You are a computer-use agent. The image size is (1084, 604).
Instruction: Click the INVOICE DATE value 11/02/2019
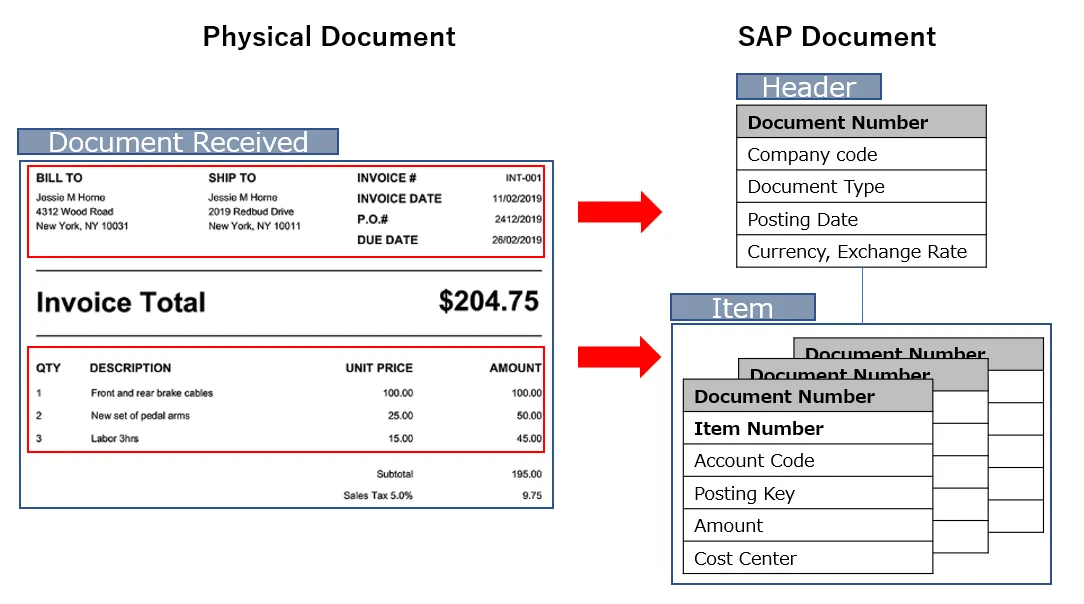tap(520, 198)
